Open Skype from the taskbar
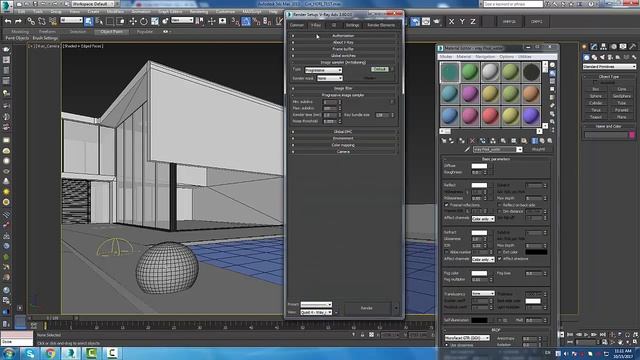Viewport: 640px width, 360px height. 30,353
